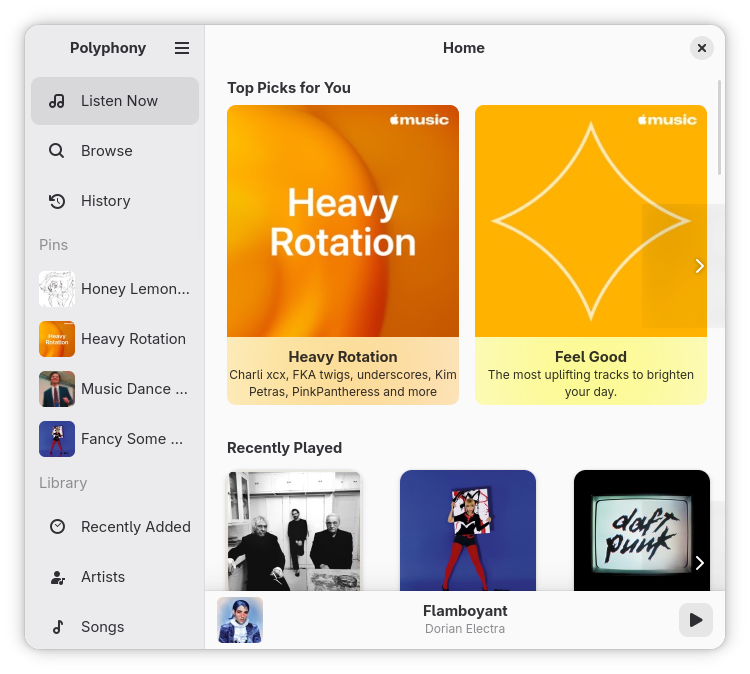The width and height of the screenshot is (750, 674).
Task: Click the uplifting tracks description text
Action: (x=591, y=383)
